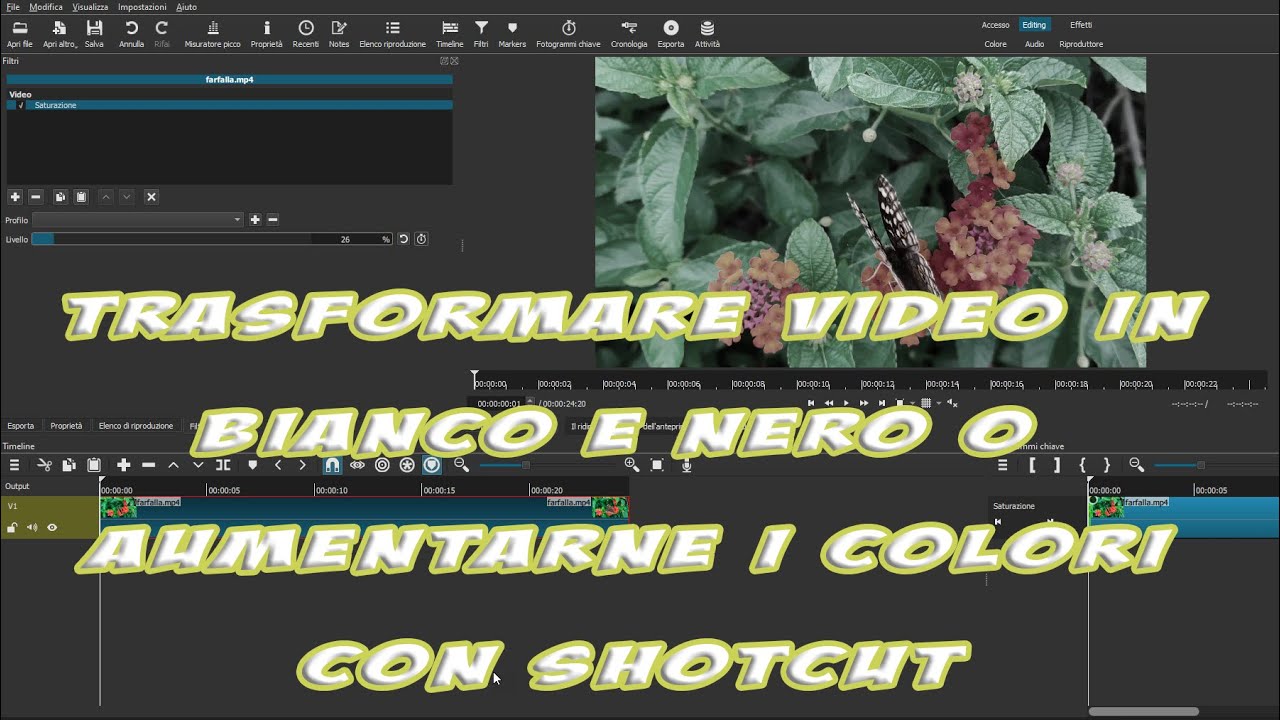Click the Apri altro toolbar icon
1280x720 pixels.
click(x=60, y=34)
